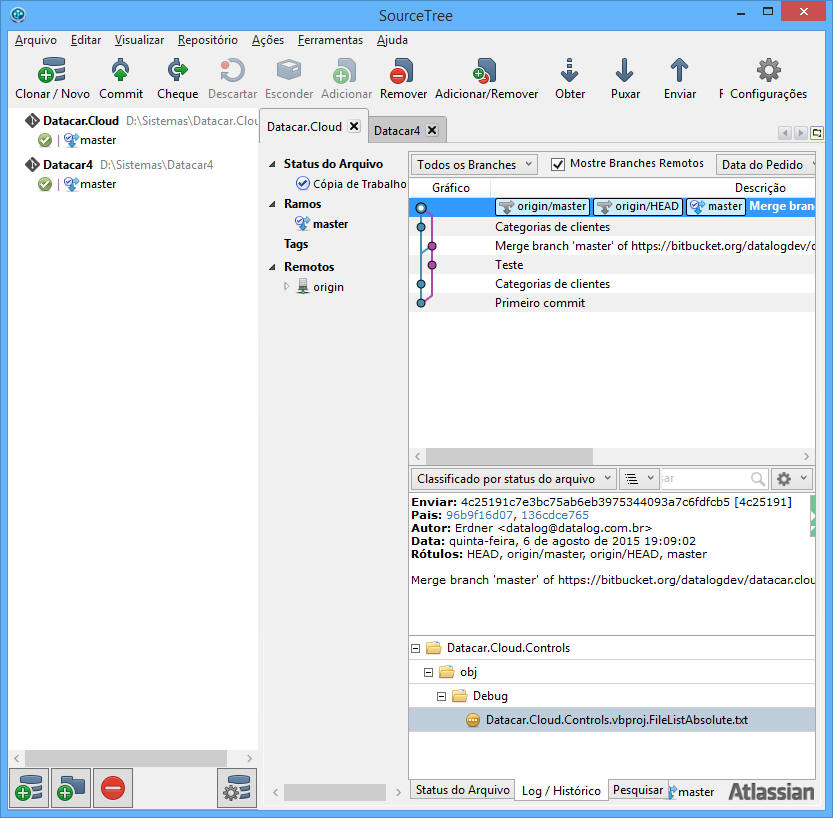Collapse Datacar.Cloud.Controls folder
The width and height of the screenshot is (833, 818).
click(416, 648)
